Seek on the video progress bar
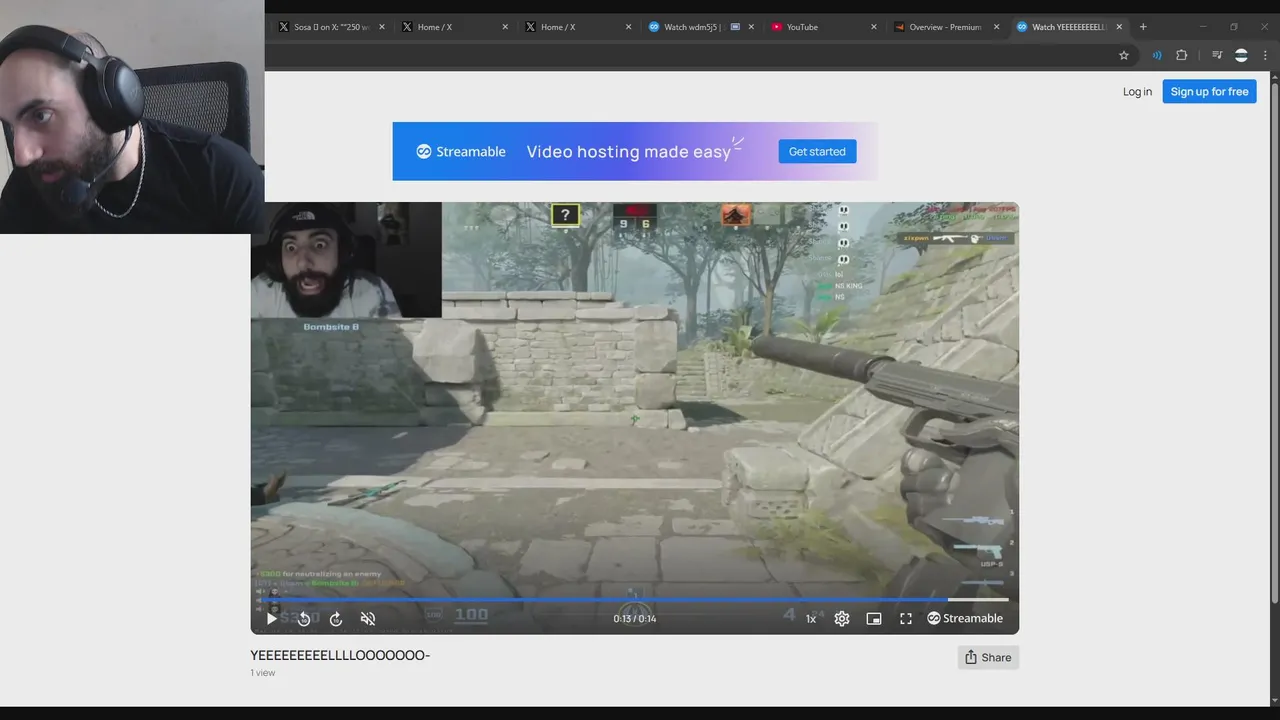This screenshot has width=1280, height=720. pos(635,600)
